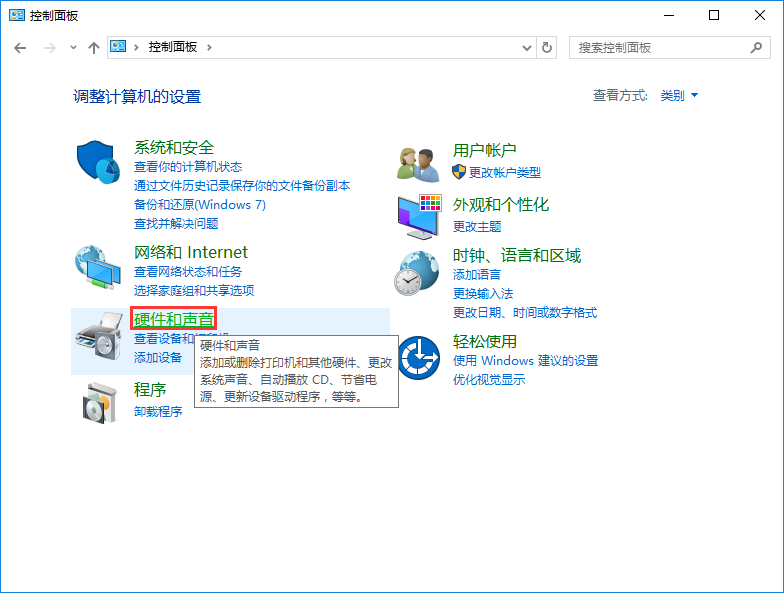
Task: Click the Programs disc box icon
Action: point(98,402)
